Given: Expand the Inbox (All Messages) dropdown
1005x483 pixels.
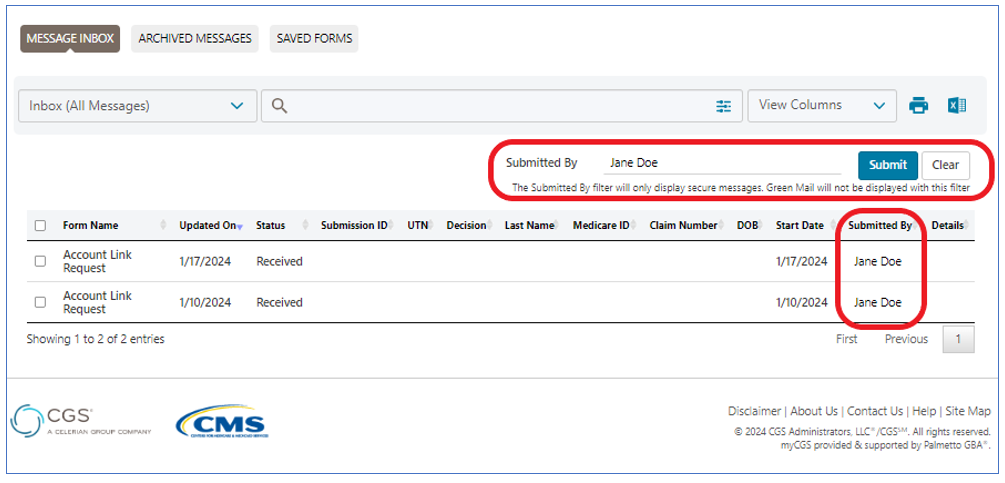Looking at the screenshot, I should click(136, 106).
